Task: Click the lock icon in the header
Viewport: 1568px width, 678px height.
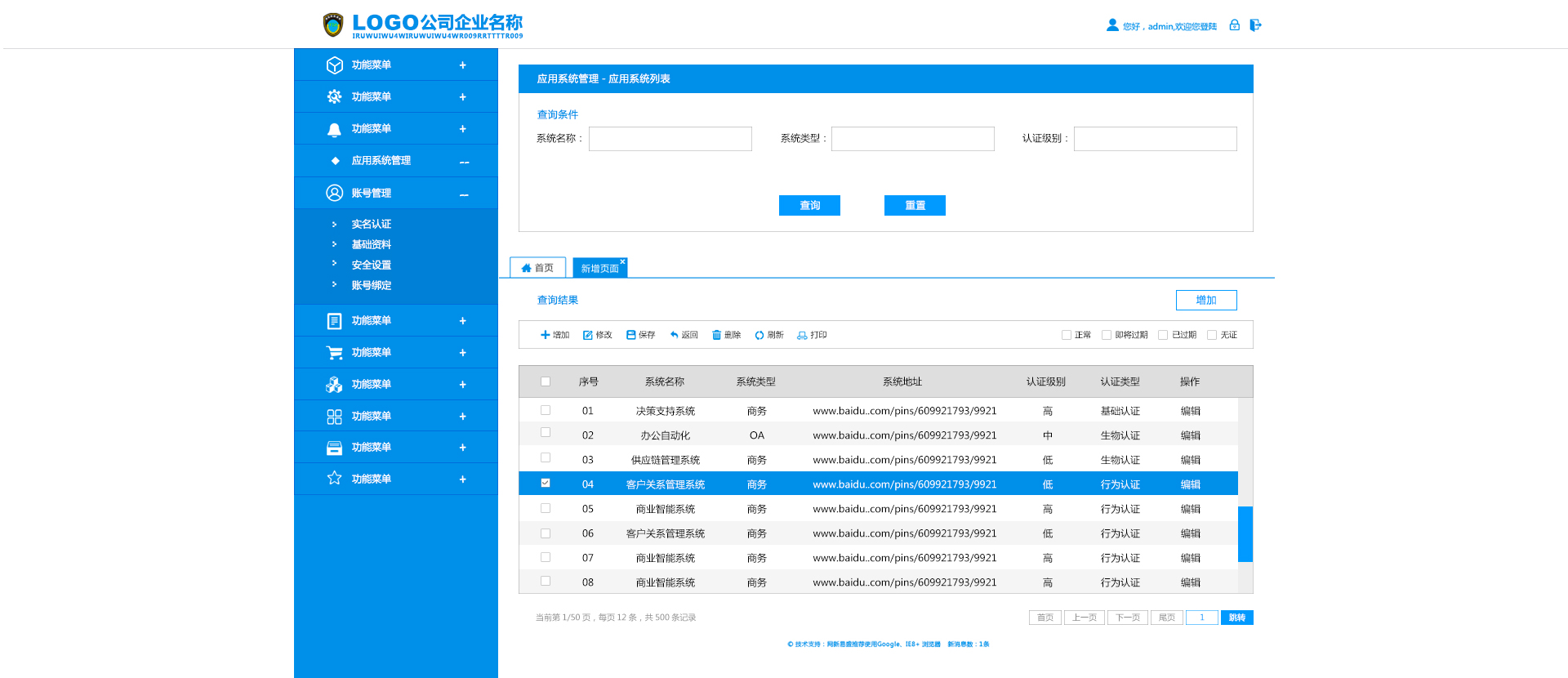Action: click(x=1235, y=25)
